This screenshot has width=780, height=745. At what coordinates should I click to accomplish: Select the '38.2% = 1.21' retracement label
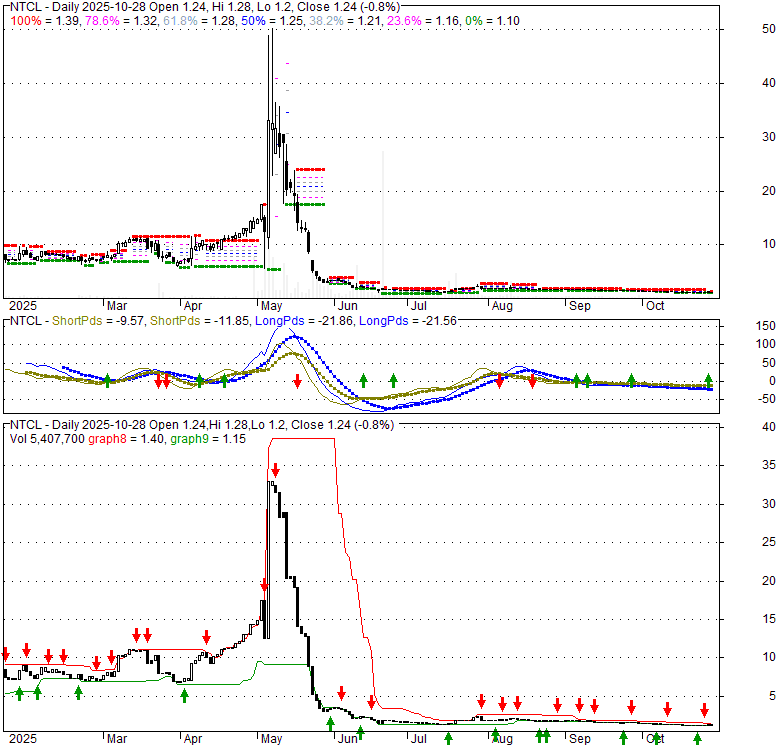[345, 21]
